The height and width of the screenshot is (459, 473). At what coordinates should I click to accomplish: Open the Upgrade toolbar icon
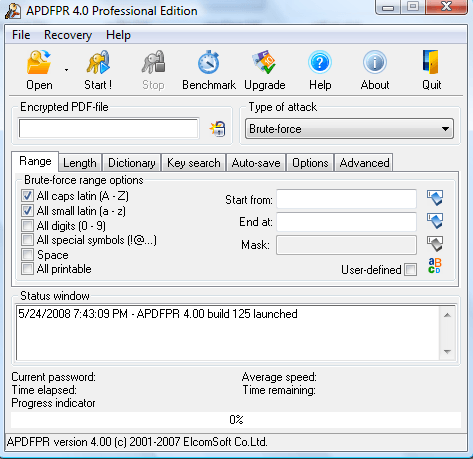(x=264, y=62)
